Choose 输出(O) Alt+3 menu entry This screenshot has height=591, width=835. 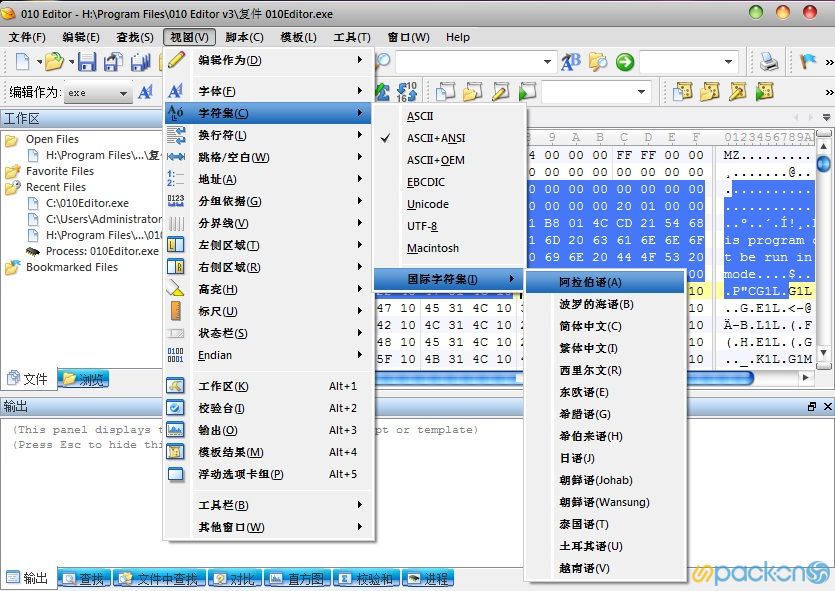[x=269, y=430]
